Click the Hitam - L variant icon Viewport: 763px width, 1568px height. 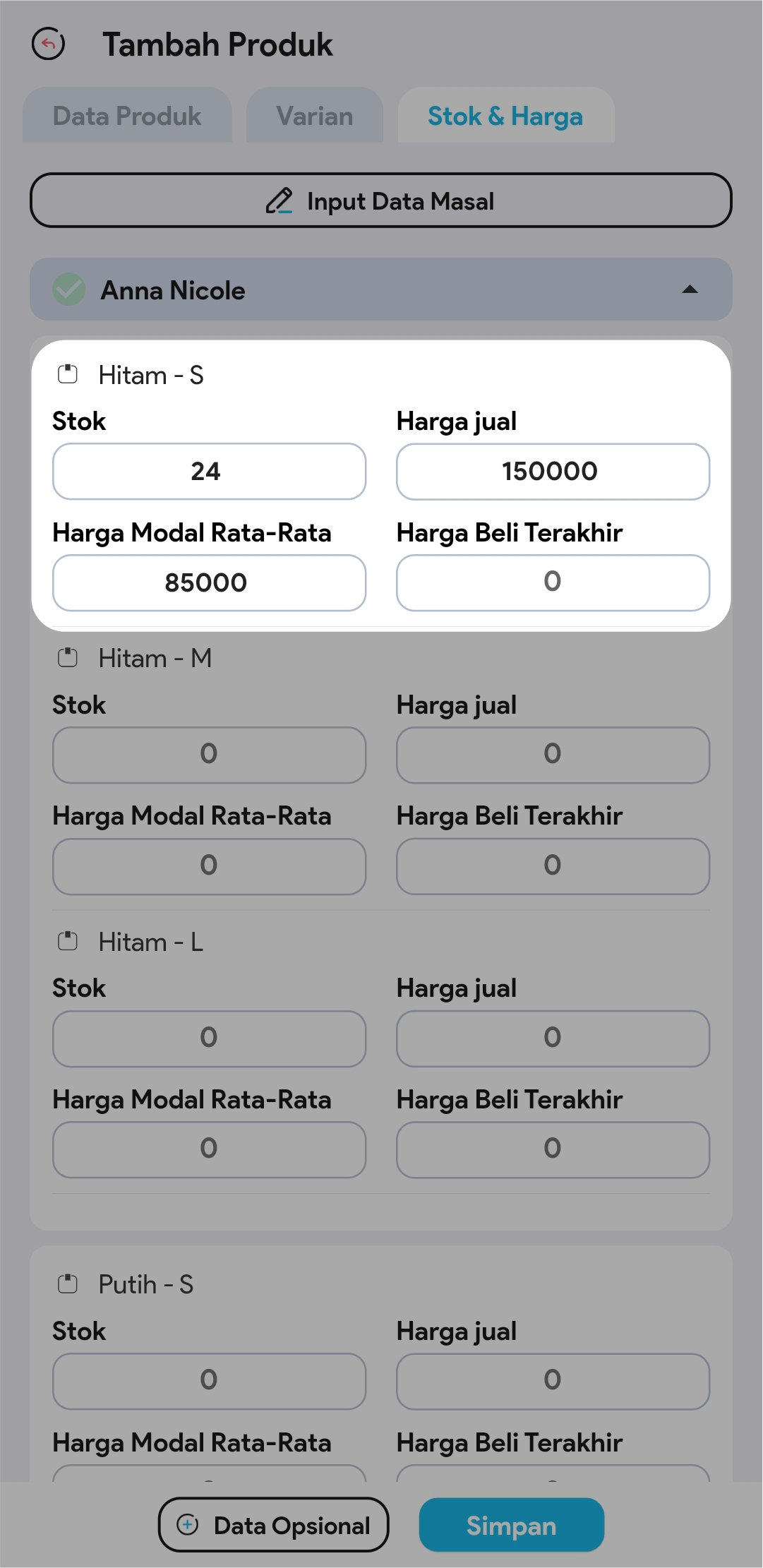tap(68, 941)
